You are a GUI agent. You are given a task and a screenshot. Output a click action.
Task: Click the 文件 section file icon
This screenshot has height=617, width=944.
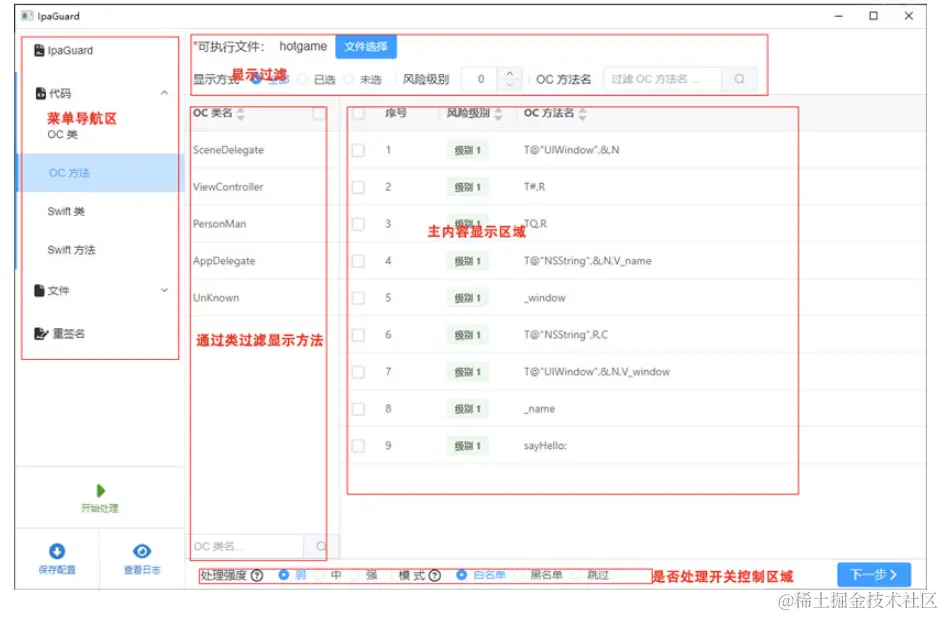pos(39,290)
